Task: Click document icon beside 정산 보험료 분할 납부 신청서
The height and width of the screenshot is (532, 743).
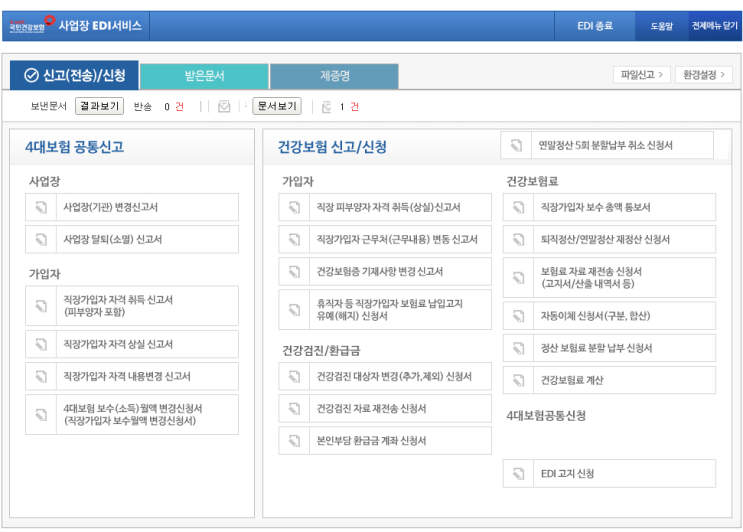Action: point(518,348)
